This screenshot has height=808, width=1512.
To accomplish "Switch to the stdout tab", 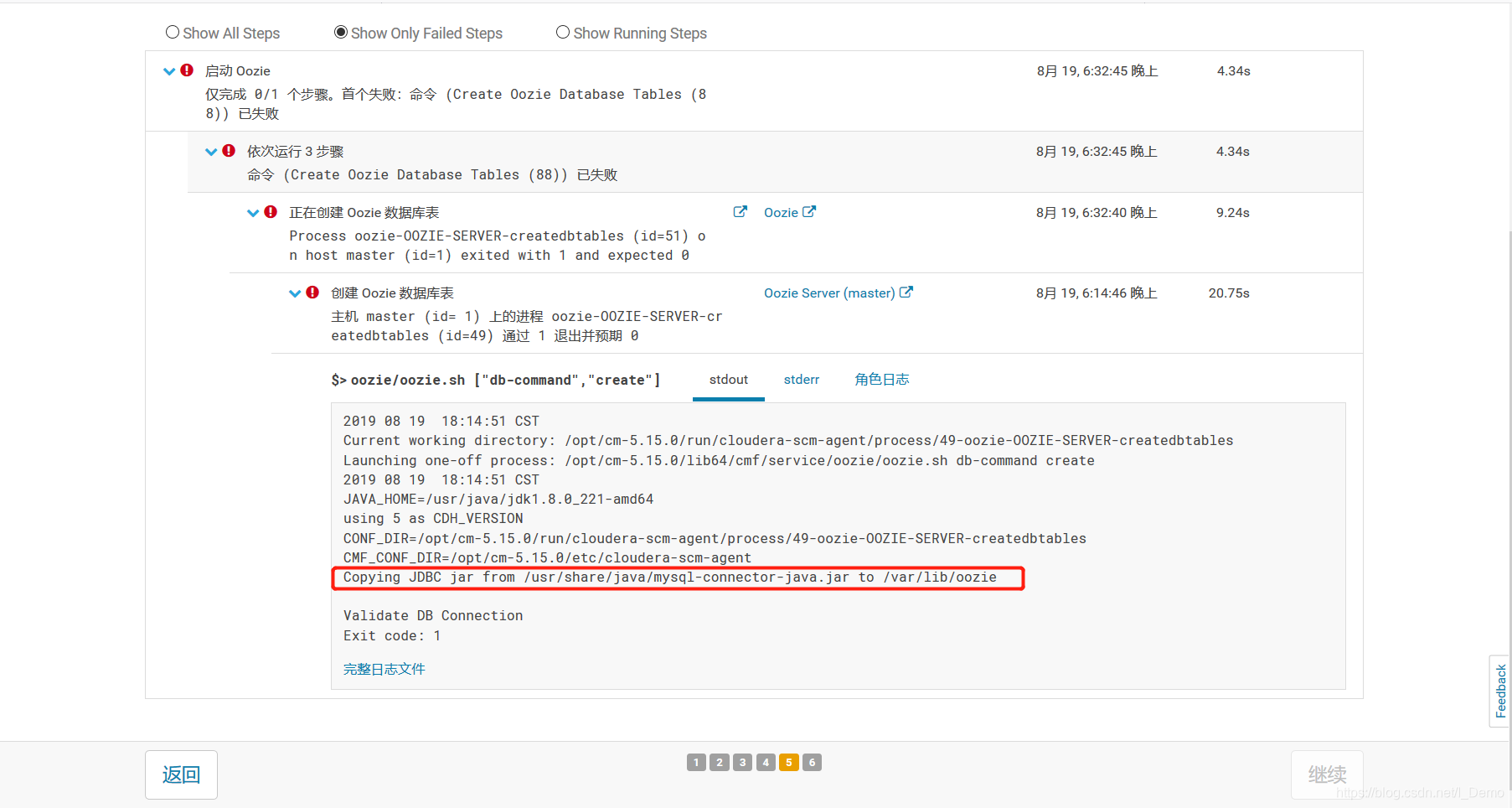I will pos(729,380).
